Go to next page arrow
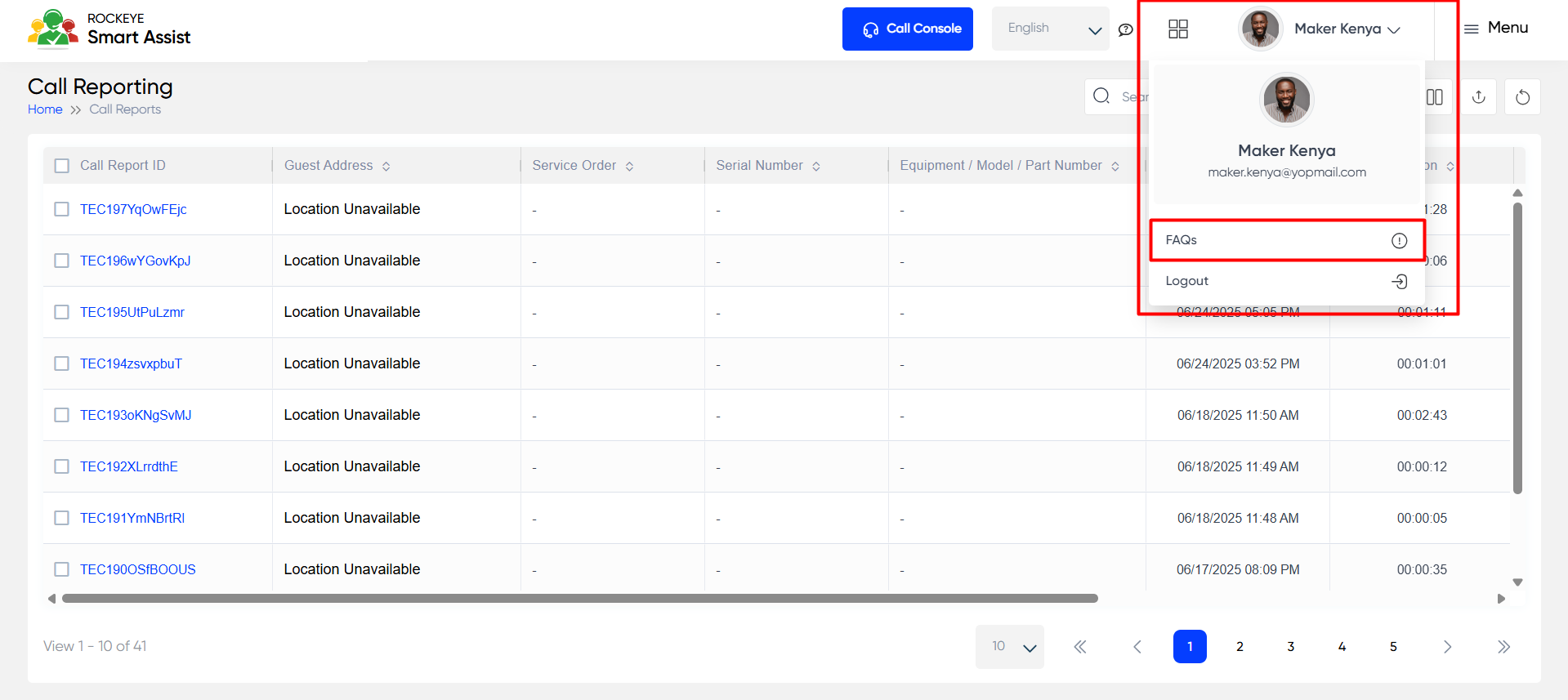 pyautogui.click(x=1447, y=647)
